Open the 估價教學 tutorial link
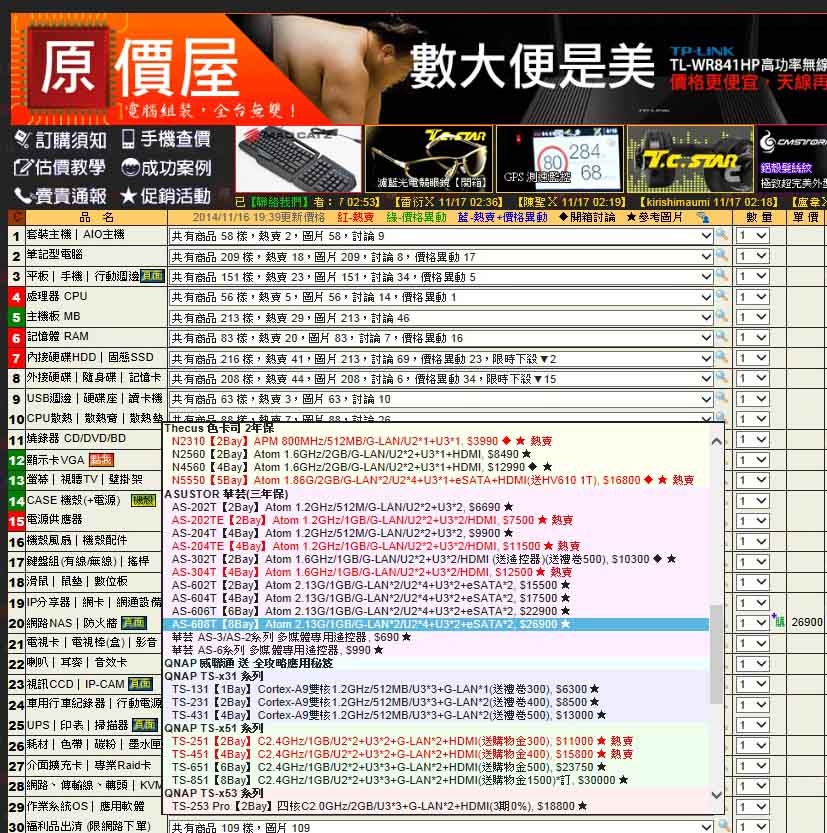Viewport: 827px width, 833px height. coord(60,168)
